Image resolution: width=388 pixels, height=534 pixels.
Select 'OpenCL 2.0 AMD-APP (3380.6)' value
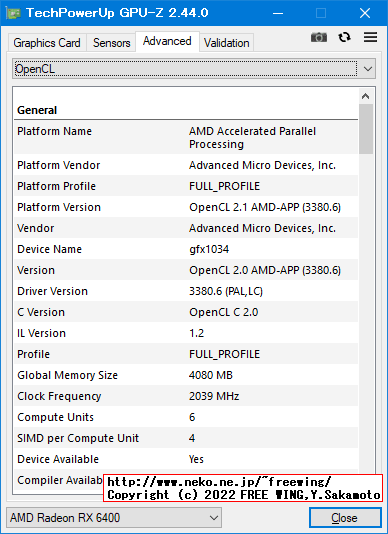point(265,270)
